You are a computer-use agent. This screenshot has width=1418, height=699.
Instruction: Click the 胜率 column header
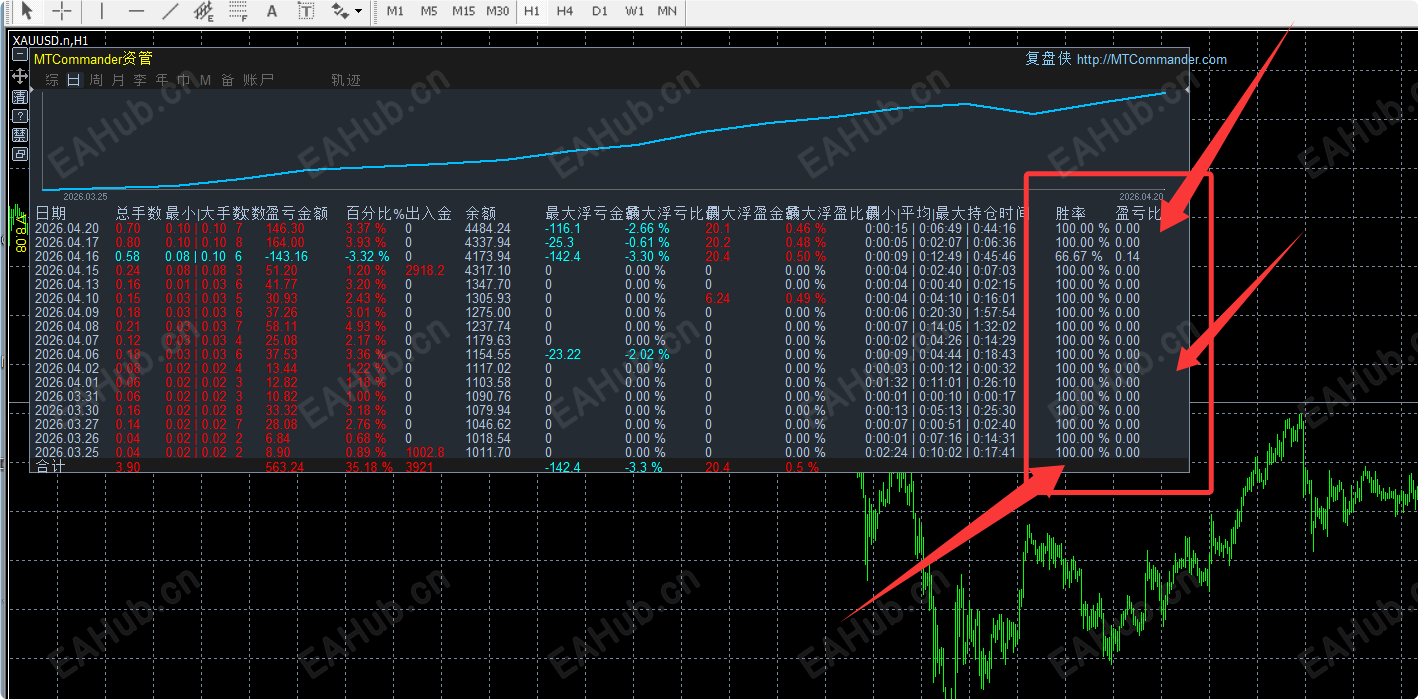pos(1071,213)
